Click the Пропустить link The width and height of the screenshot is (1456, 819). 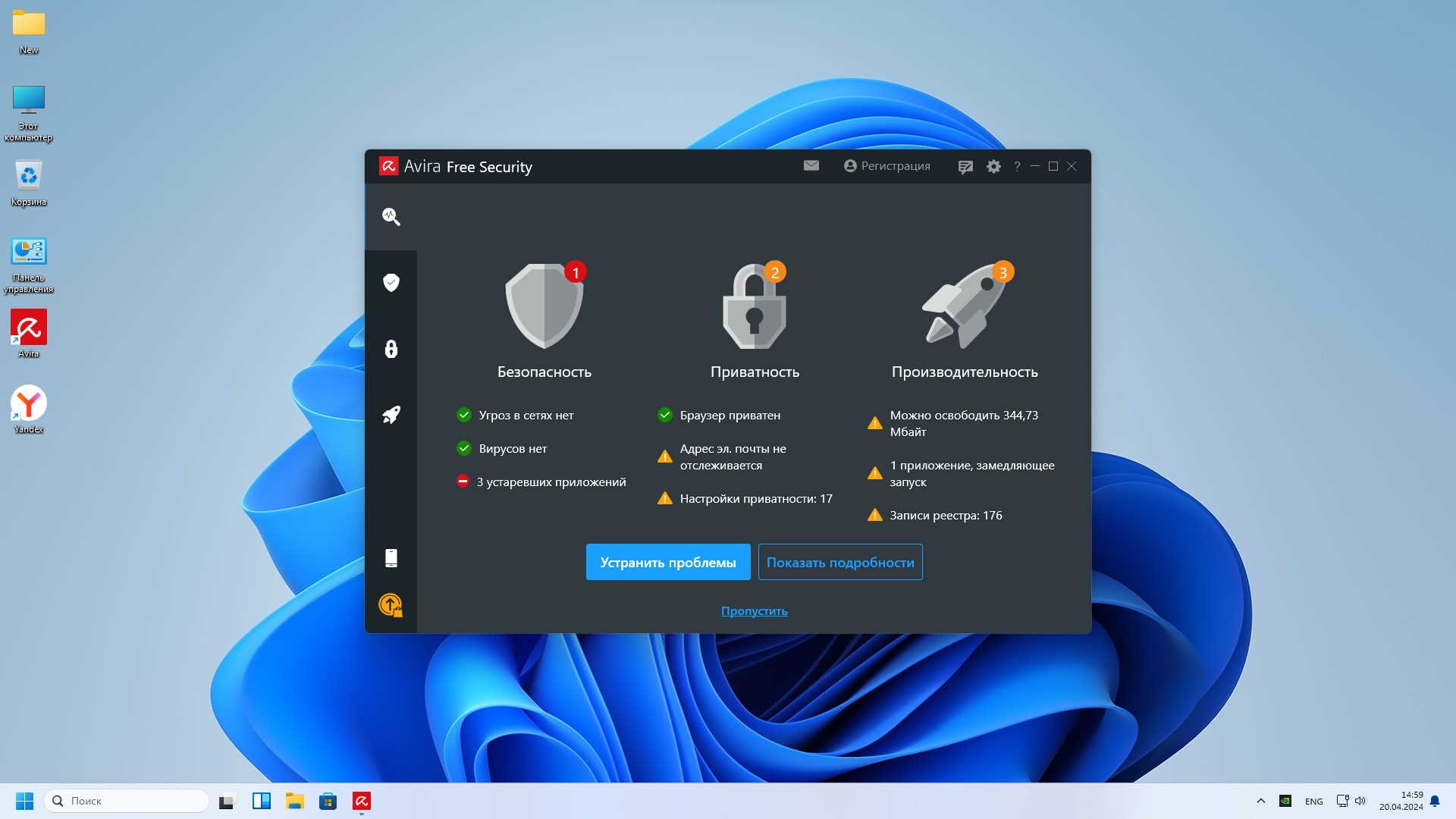click(754, 611)
